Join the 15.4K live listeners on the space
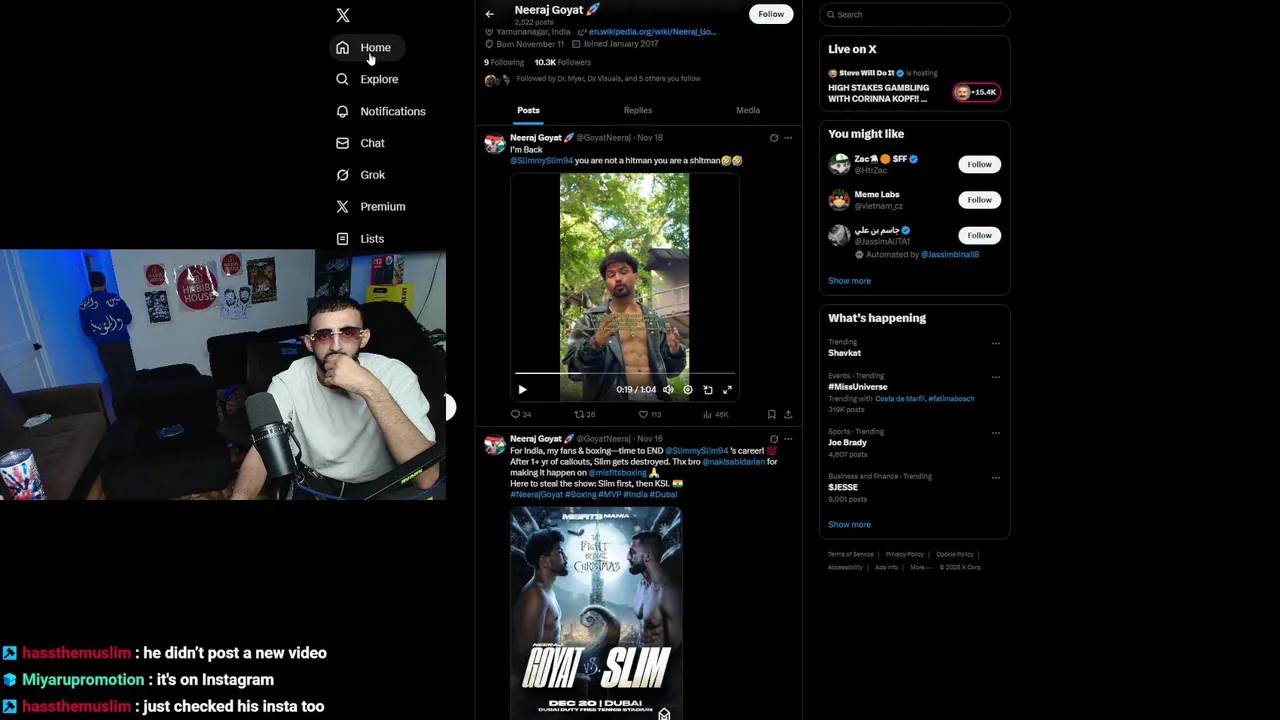 tap(977, 92)
